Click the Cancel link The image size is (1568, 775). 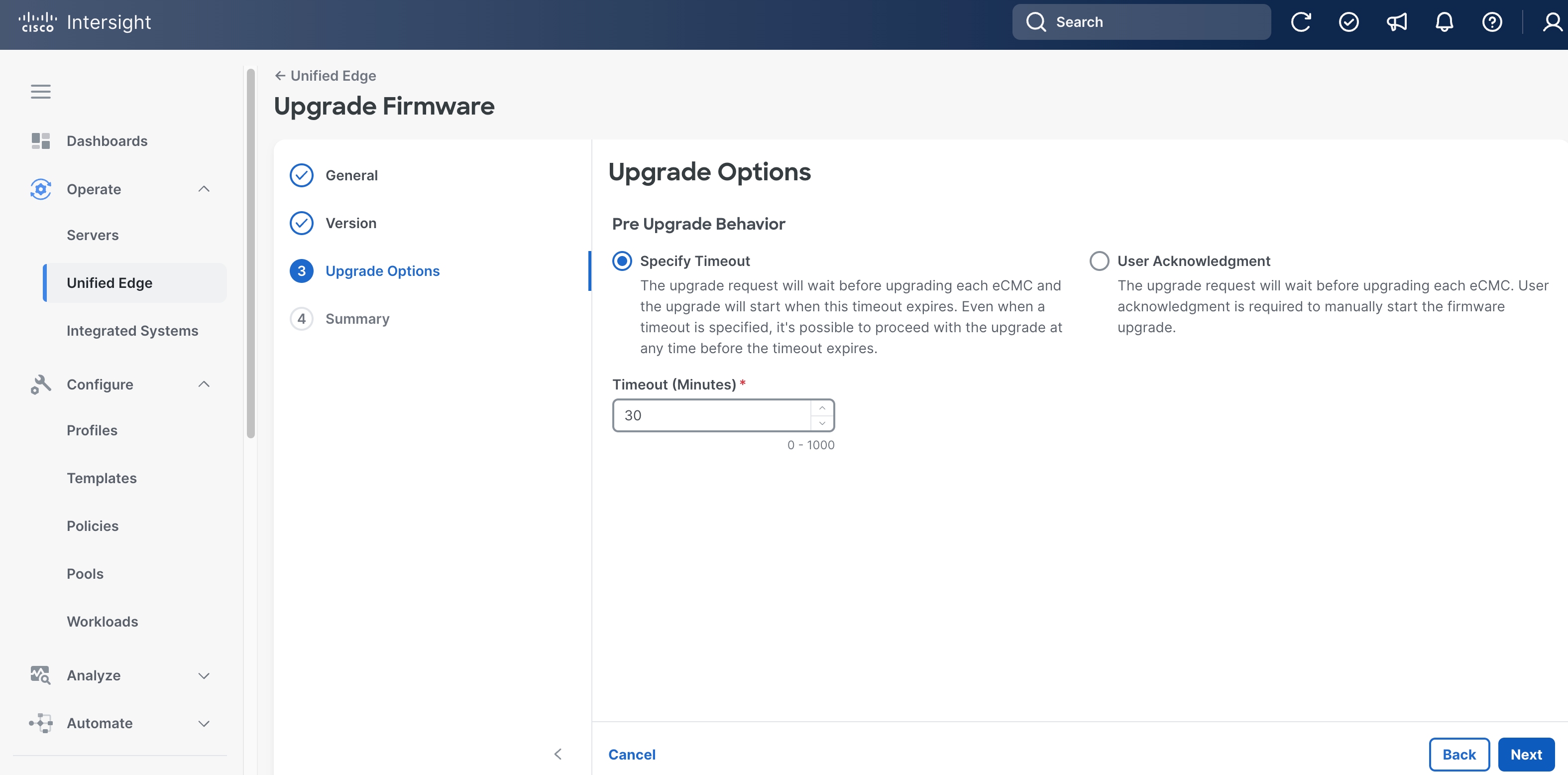tap(632, 754)
